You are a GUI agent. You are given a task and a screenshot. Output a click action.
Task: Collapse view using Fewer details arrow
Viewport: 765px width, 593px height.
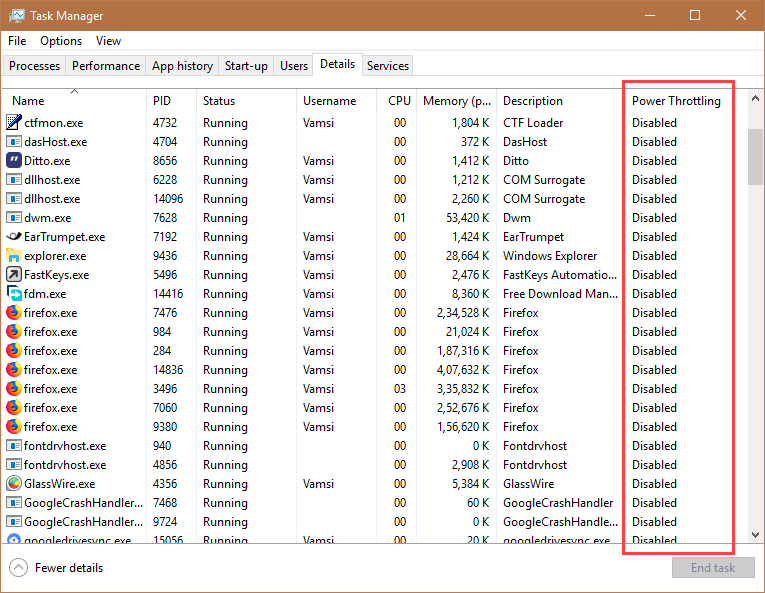tap(18, 568)
